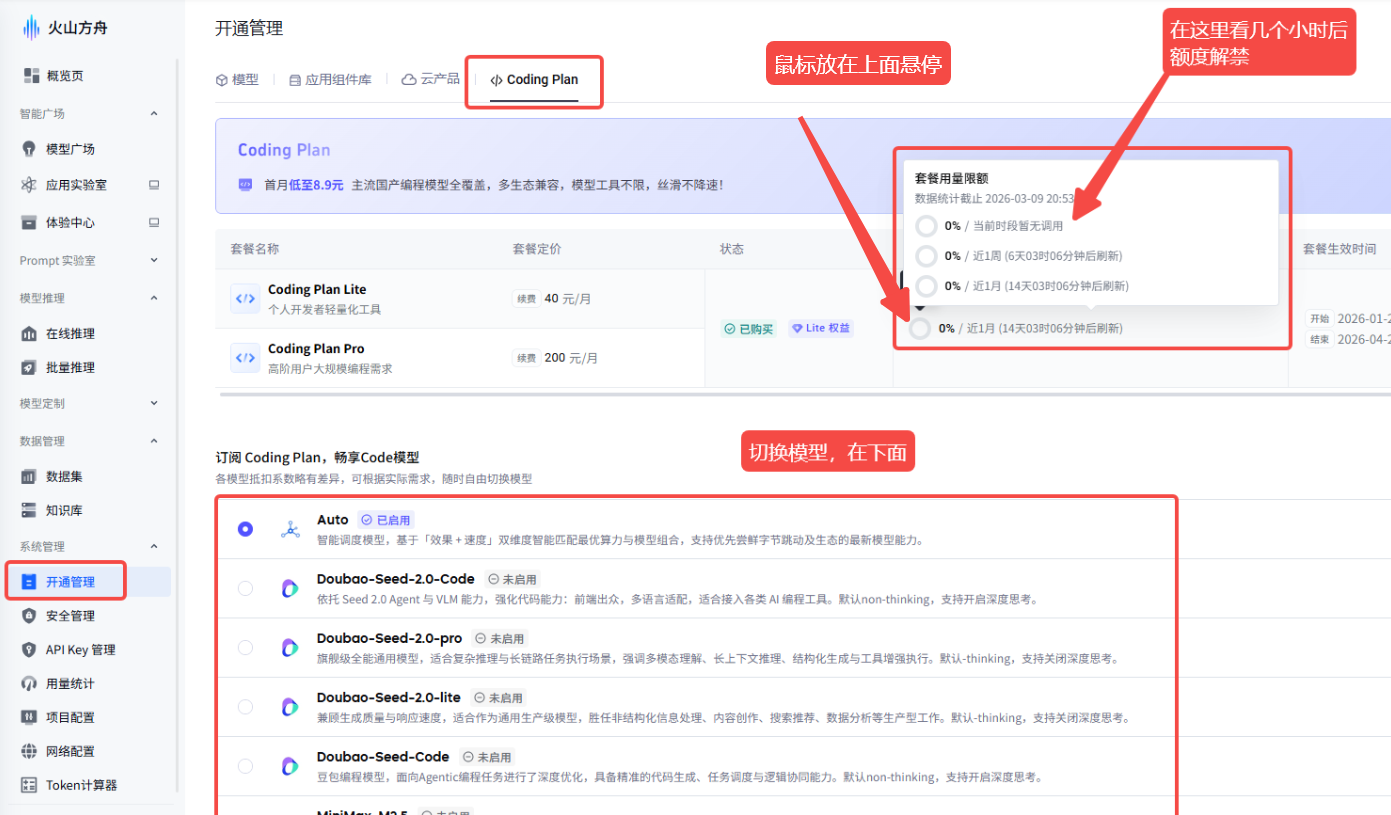Viewport: 1391px width, 815px height.
Task: Click the 模型广场 lightbulb icon
Action: pyautogui.click(x=29, y=149)
